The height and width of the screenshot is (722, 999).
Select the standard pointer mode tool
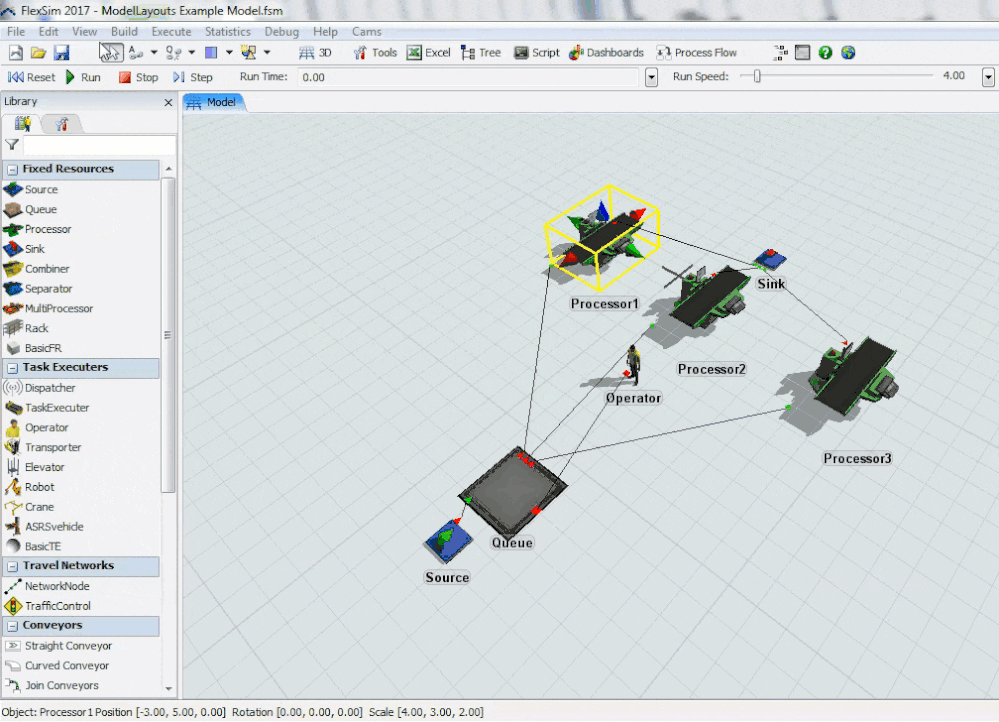pos(111,53)
